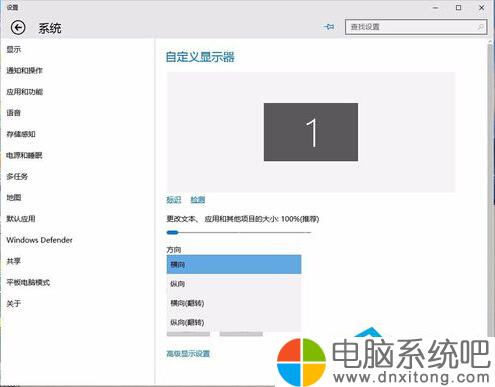Image resolution: width=495 pixels, height=387 pixels.
Task: Select 横向 orientation option
Action: tap(234, 265)
